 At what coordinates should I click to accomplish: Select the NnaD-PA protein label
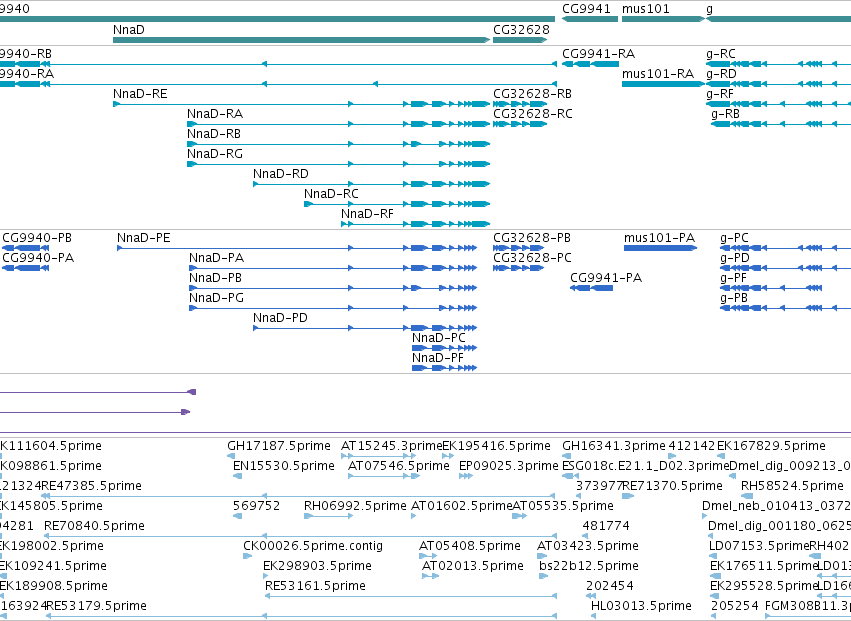click(x=217, y=258)
